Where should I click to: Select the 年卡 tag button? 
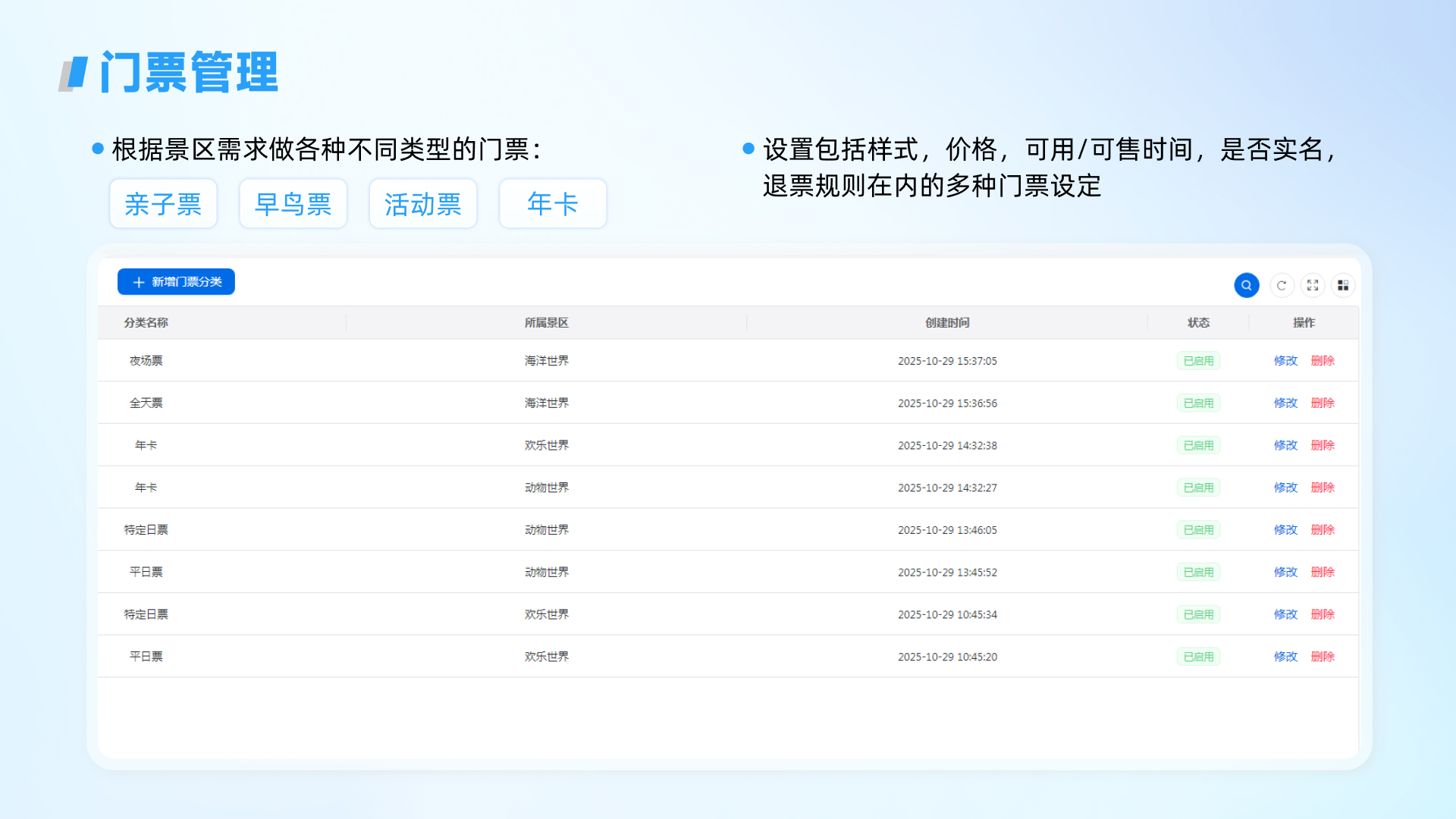click(552, 204)
